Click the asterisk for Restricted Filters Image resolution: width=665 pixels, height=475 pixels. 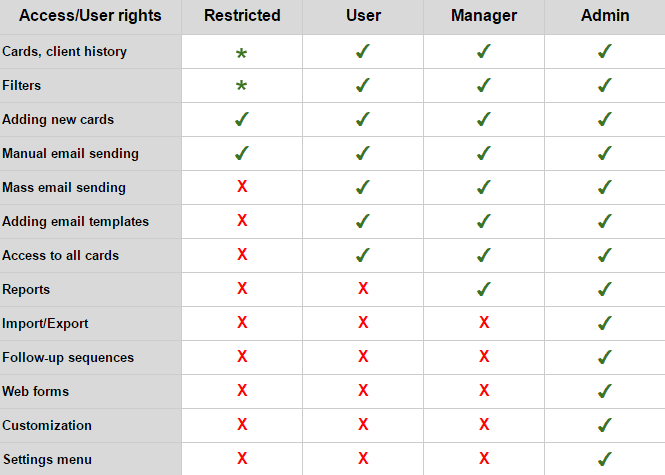pyautogui.click(x=241, y=86)
